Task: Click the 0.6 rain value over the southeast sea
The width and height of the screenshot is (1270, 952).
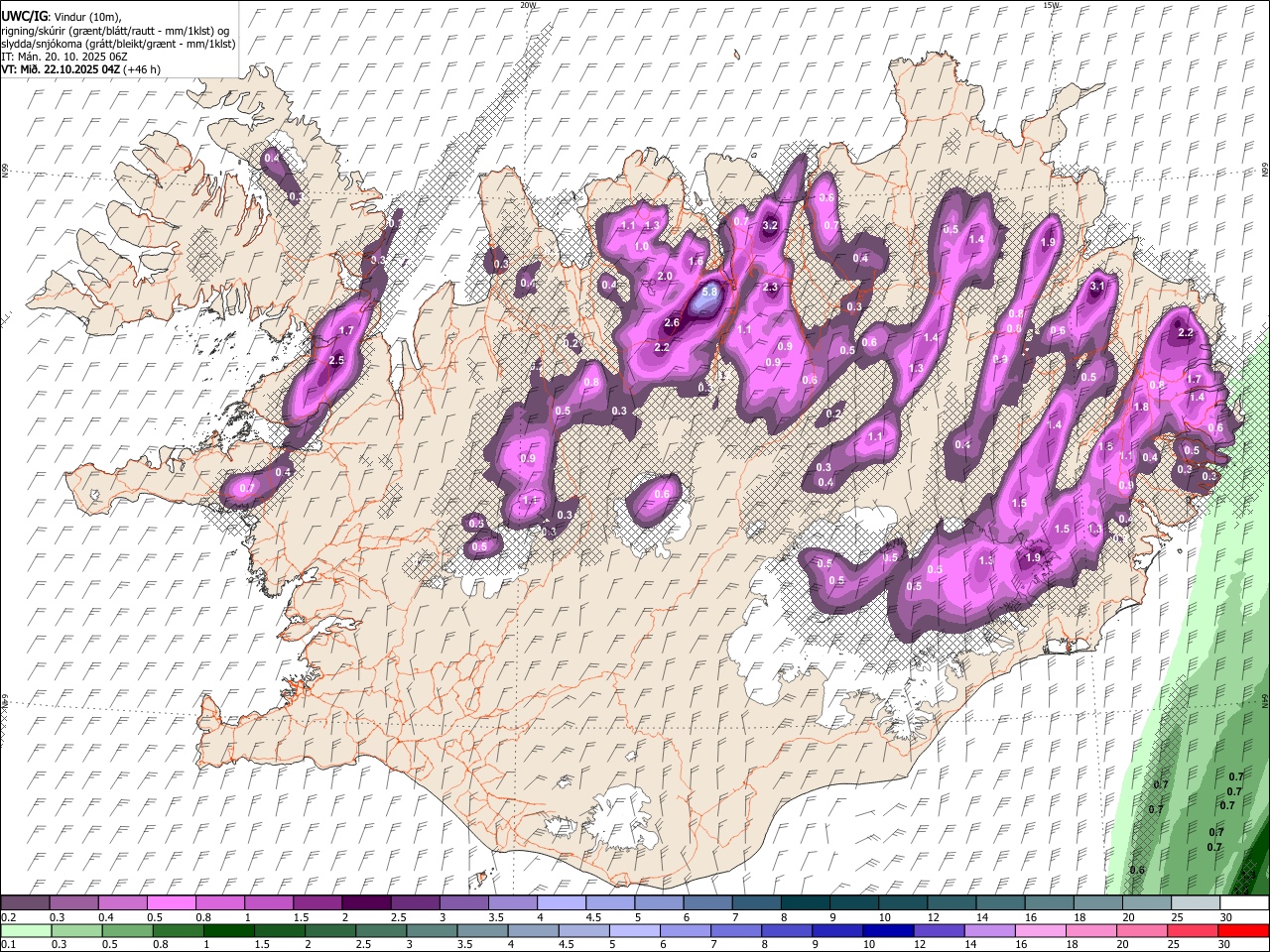Action: 1137,871
